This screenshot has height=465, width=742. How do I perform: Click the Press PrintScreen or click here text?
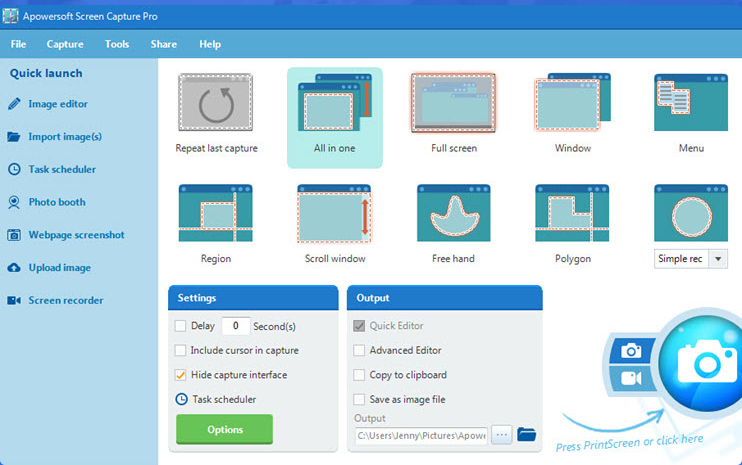tap(629, 443)
